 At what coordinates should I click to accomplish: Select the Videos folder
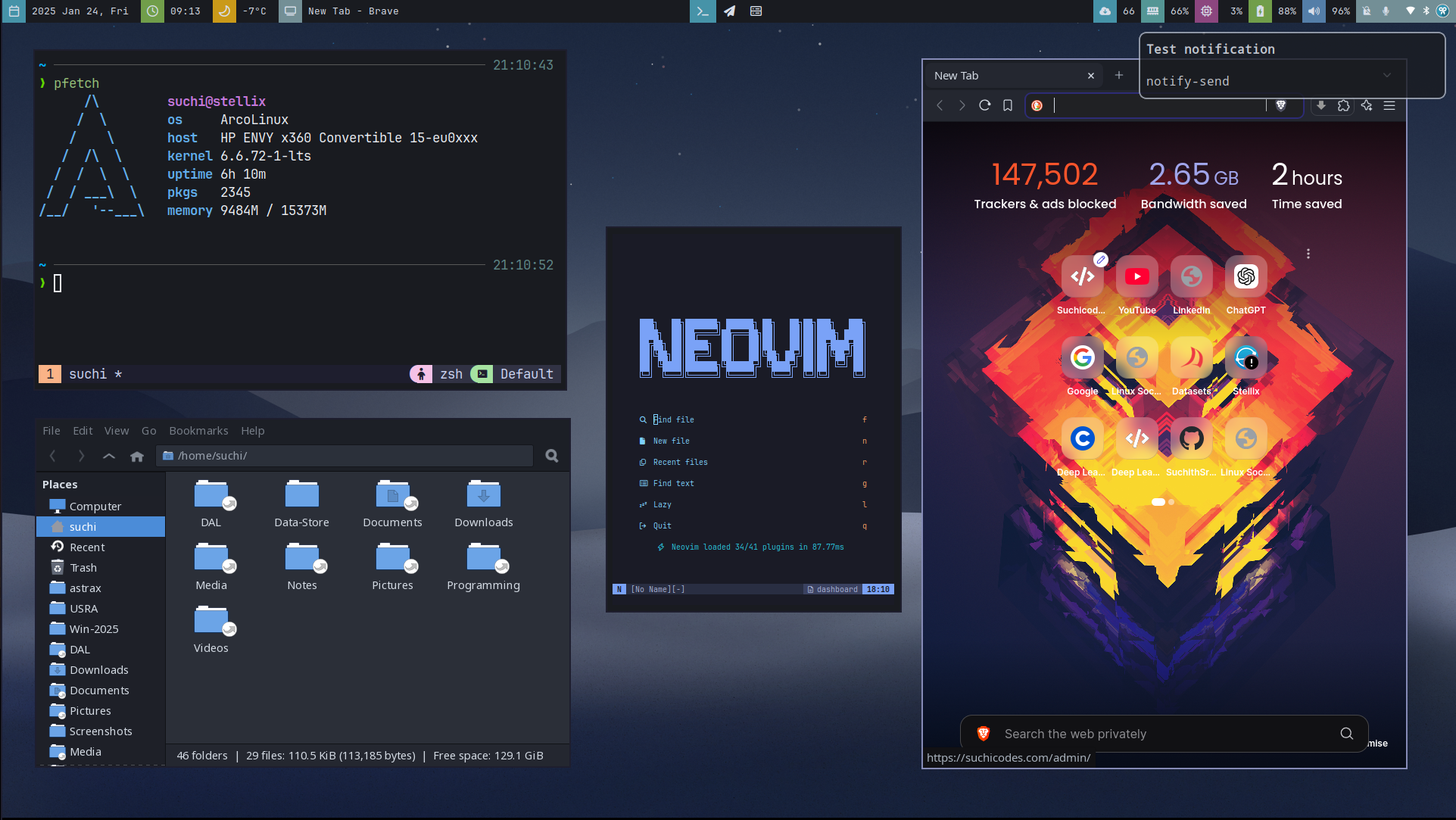click(210, 629)
